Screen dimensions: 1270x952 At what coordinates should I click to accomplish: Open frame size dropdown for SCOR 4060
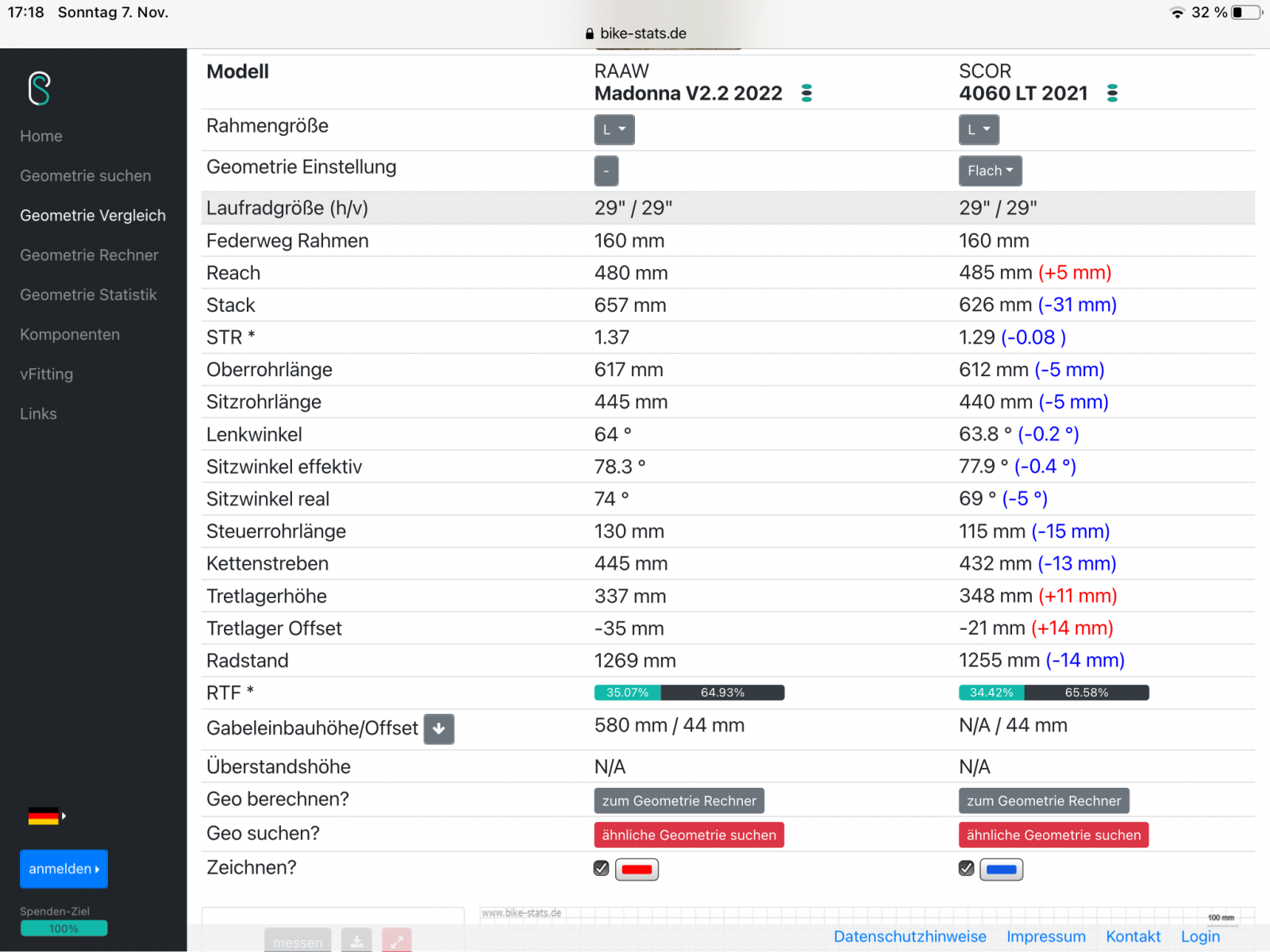(x=978, y=129)
